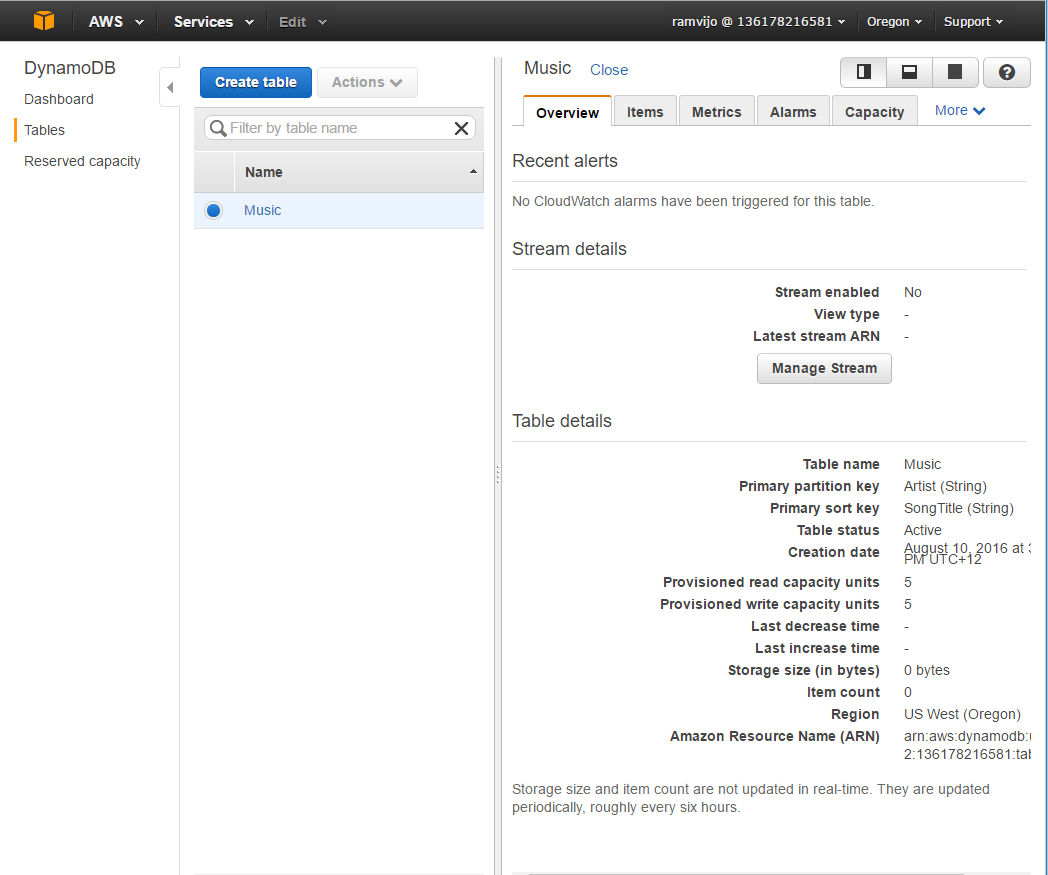Click the Stream enabled No value
The image size is (1048, 875).
(x=912, y=292)
